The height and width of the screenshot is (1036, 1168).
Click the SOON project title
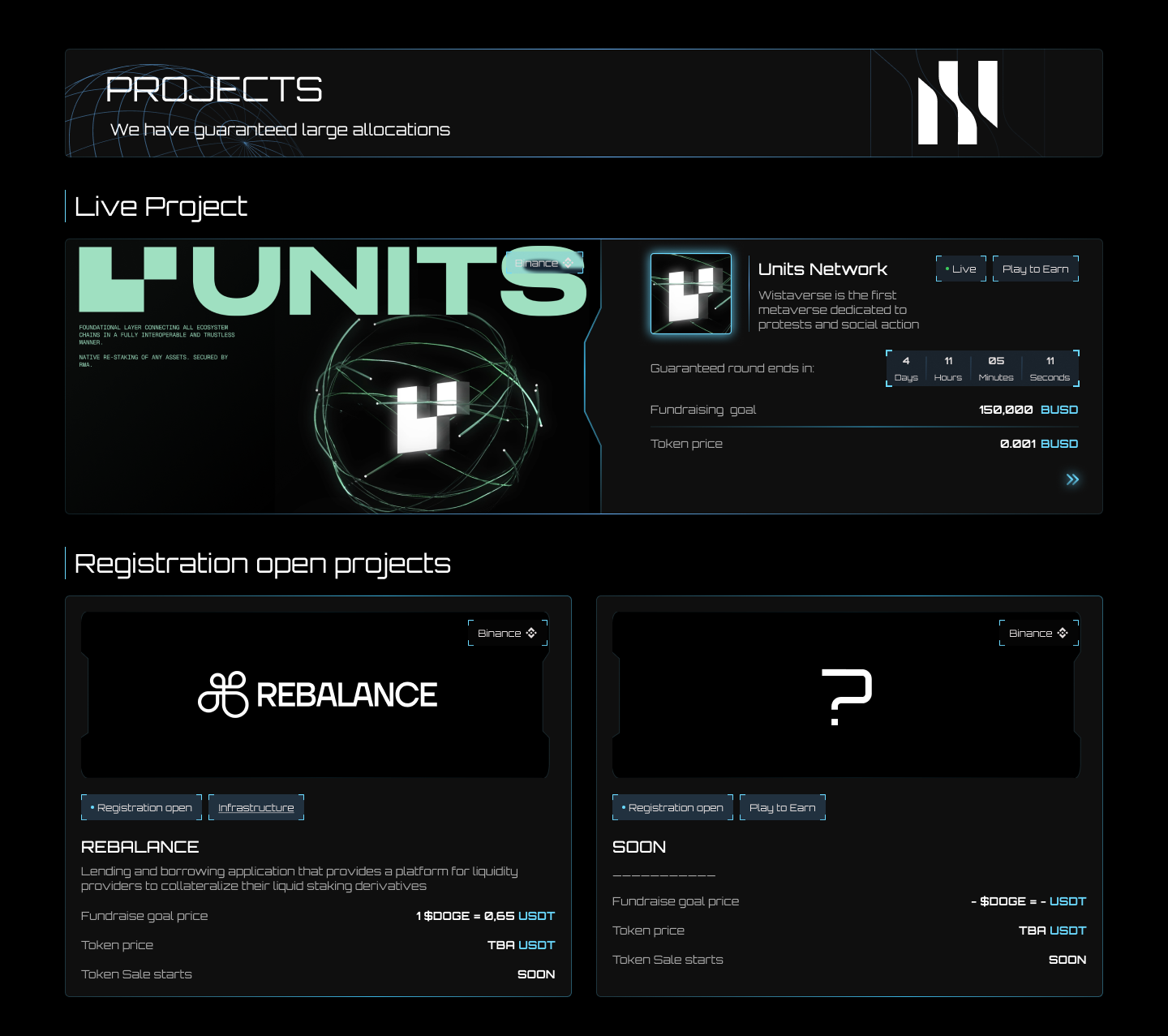[x=639, y=846]
